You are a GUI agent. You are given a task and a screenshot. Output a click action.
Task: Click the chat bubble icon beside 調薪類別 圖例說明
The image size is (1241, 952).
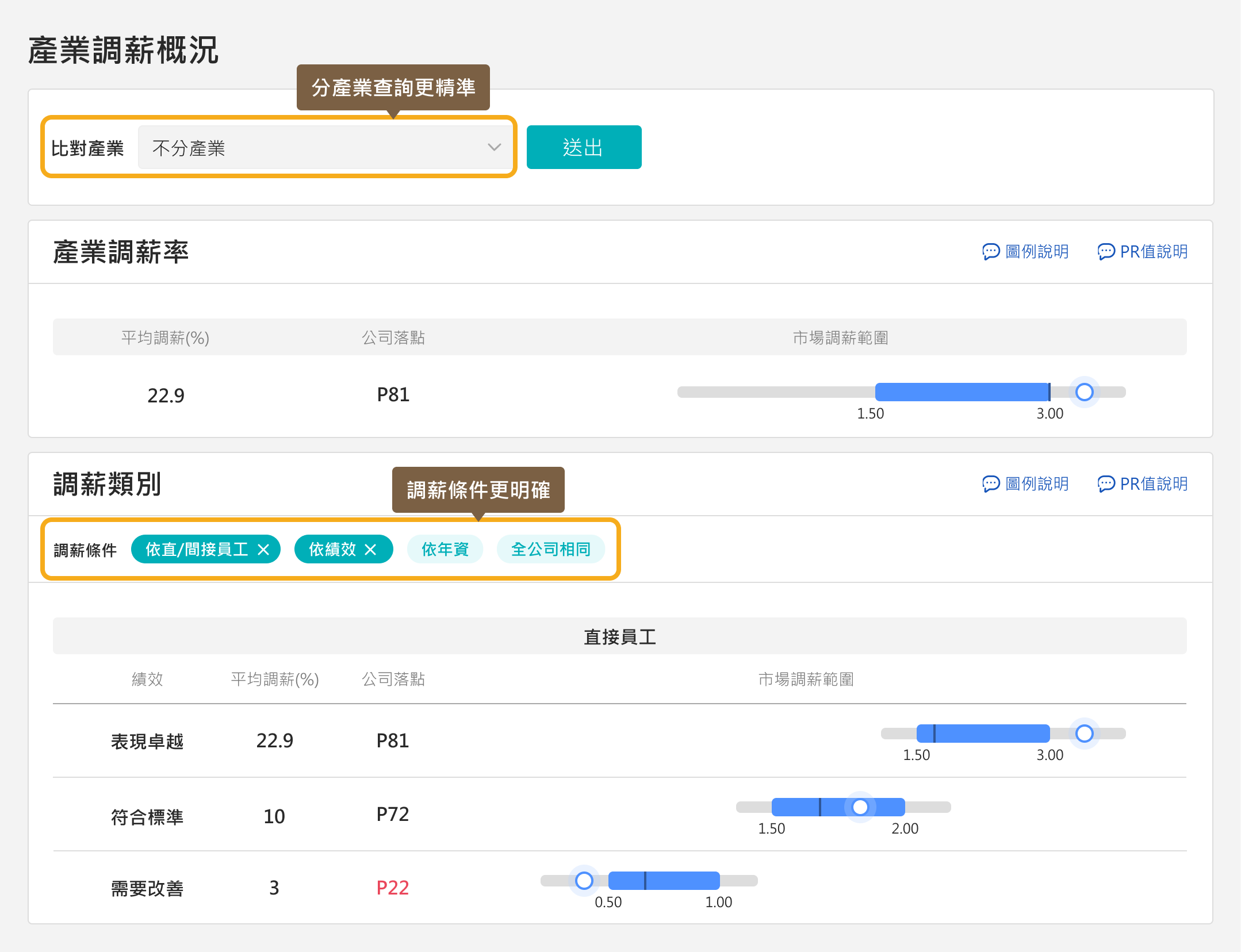[991, 484]
